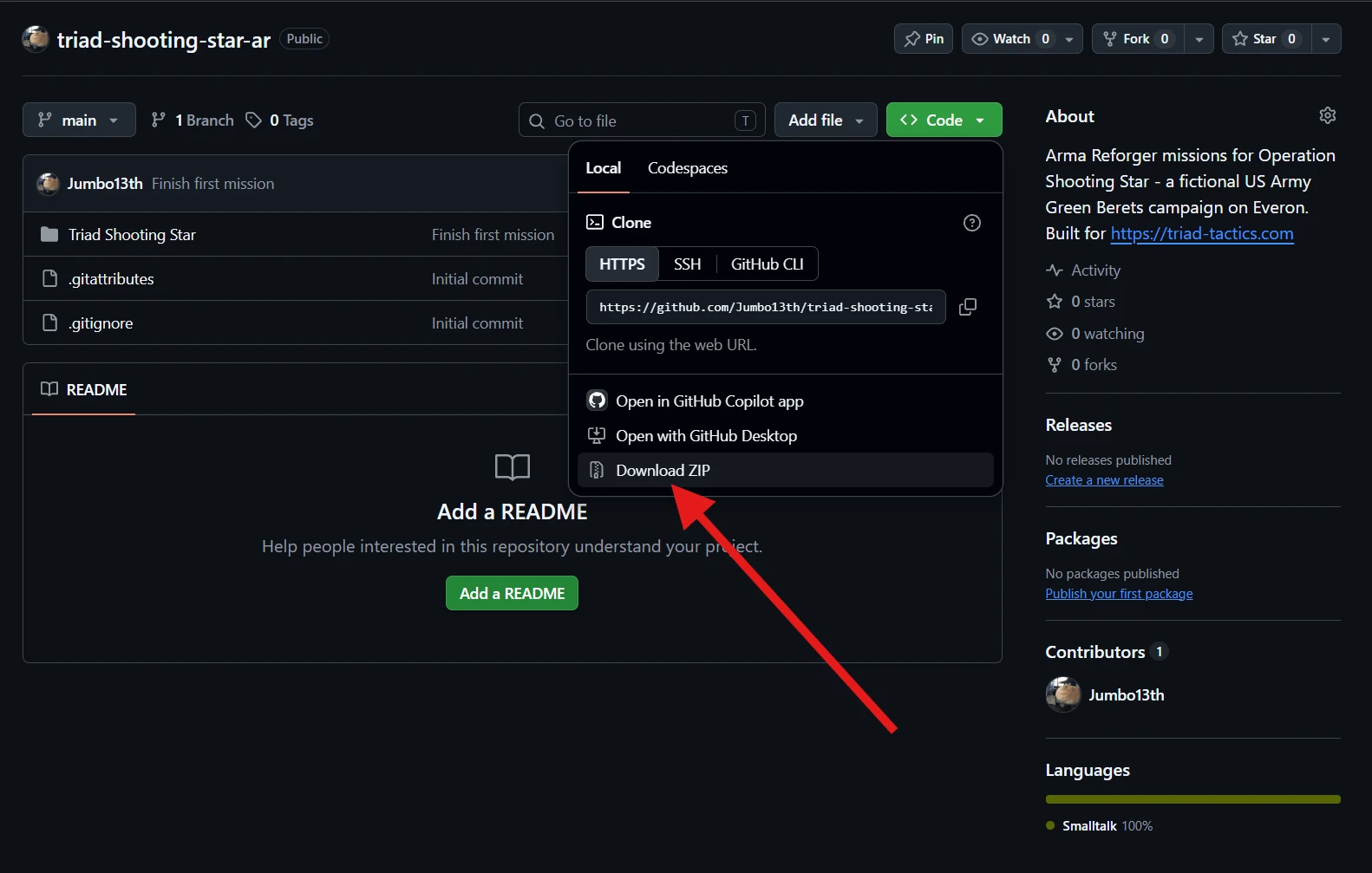View the 0 forks list
This screenshot has height=873, width=1372.
pyautogui.click(x=1081, y=365)
